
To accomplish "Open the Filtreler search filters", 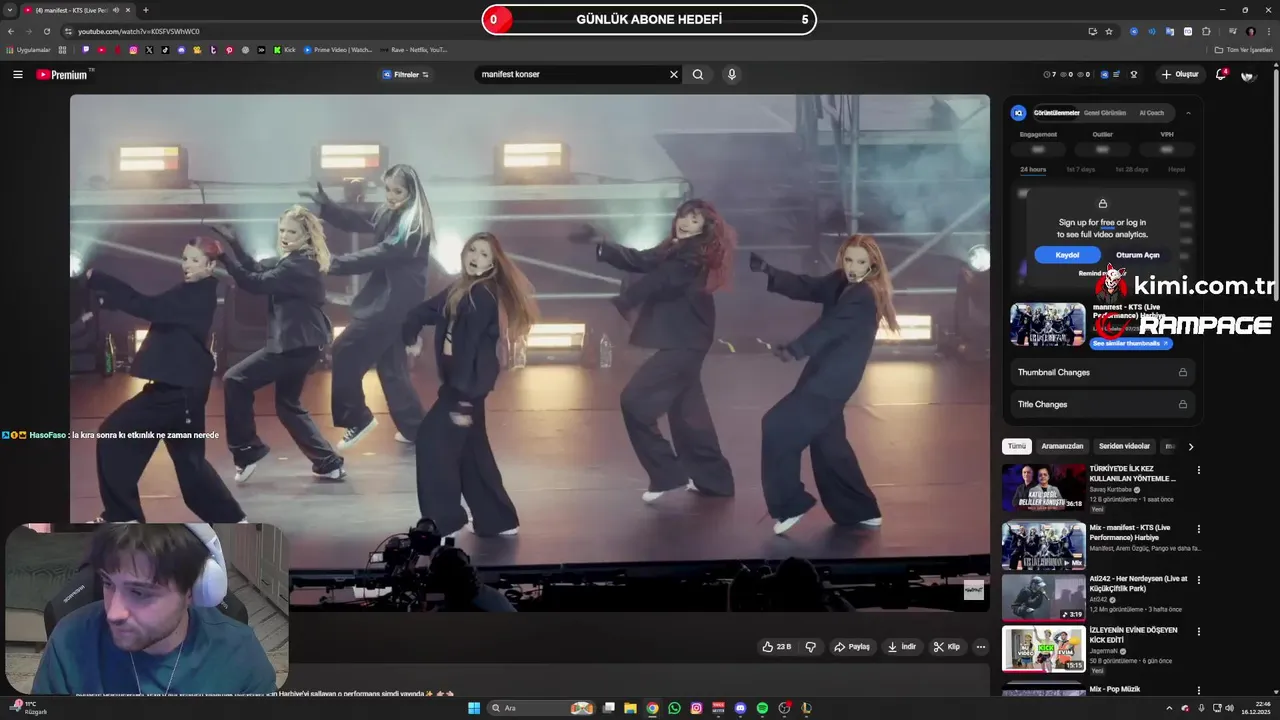I will (406, 74).
